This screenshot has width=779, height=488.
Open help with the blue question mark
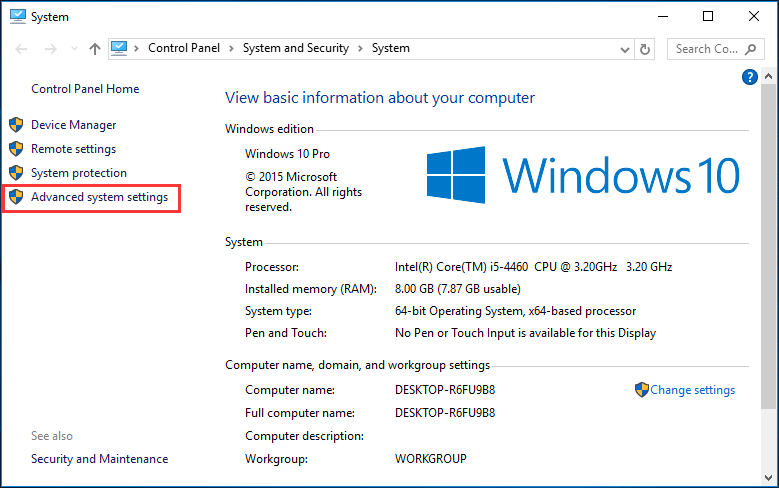pyautogui.click(x=749, y=77)
